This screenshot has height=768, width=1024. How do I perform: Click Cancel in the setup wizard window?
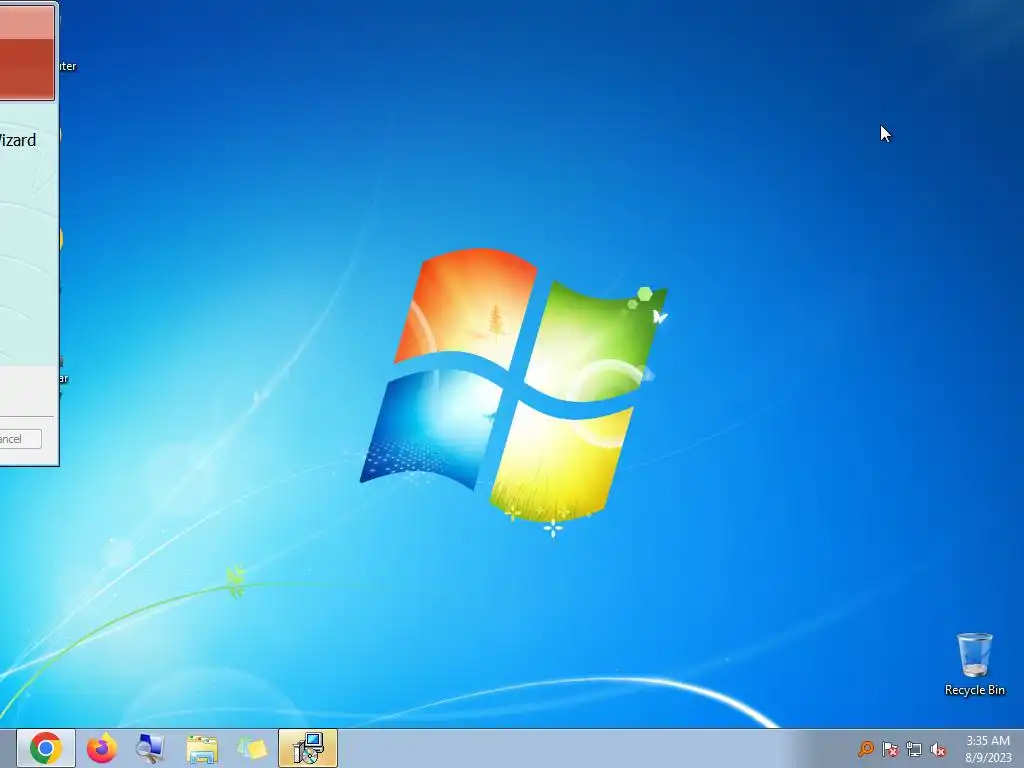[x=20, y=439]
